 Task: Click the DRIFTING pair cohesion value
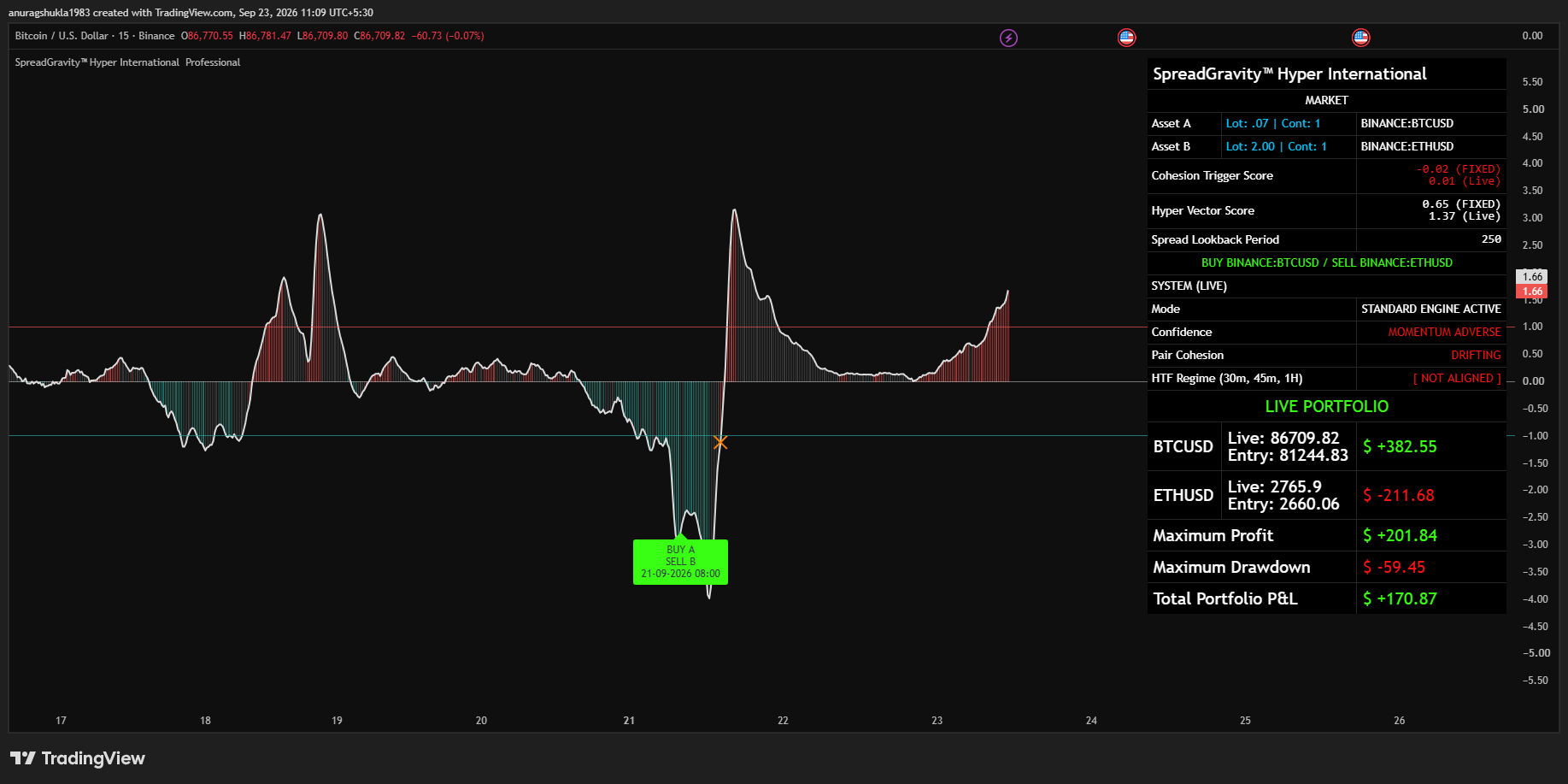coord(1476,356)
